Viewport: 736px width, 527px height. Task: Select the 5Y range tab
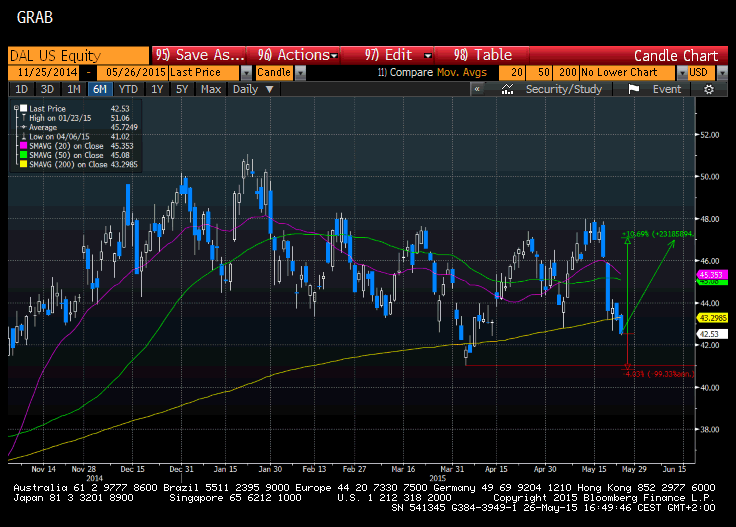182,89
